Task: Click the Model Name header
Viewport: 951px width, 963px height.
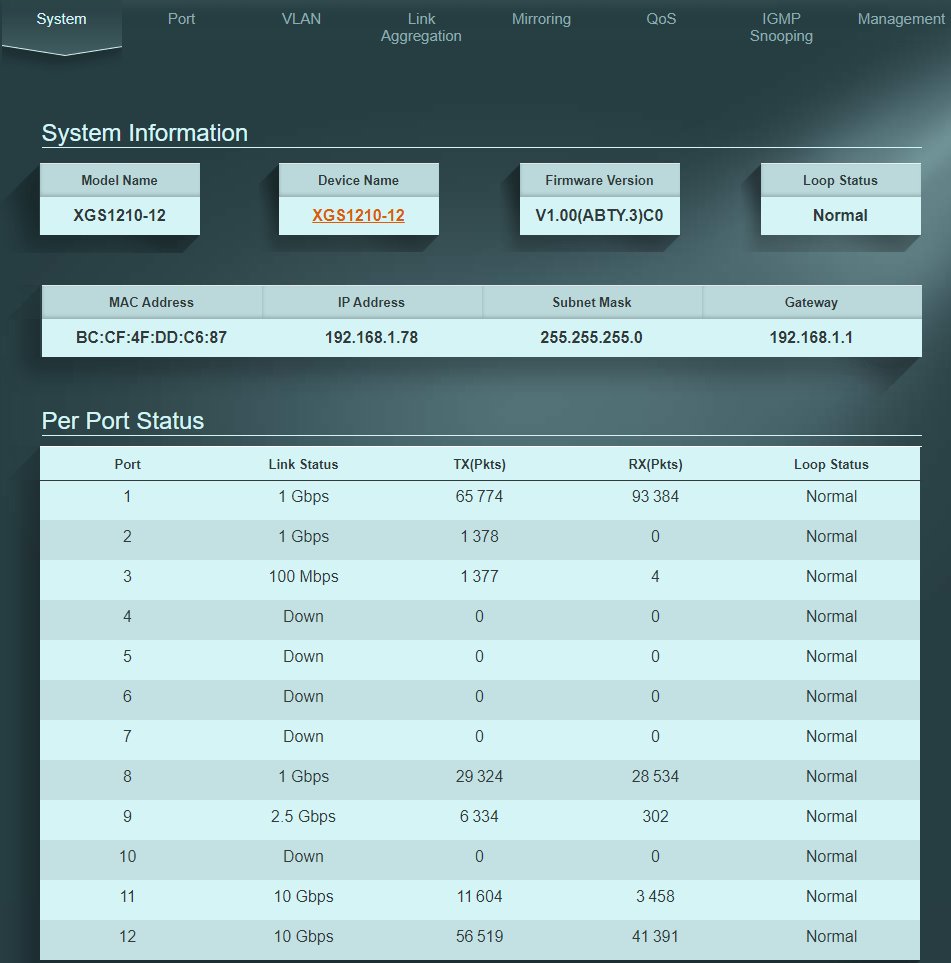Action: click(x=119, y=180)
